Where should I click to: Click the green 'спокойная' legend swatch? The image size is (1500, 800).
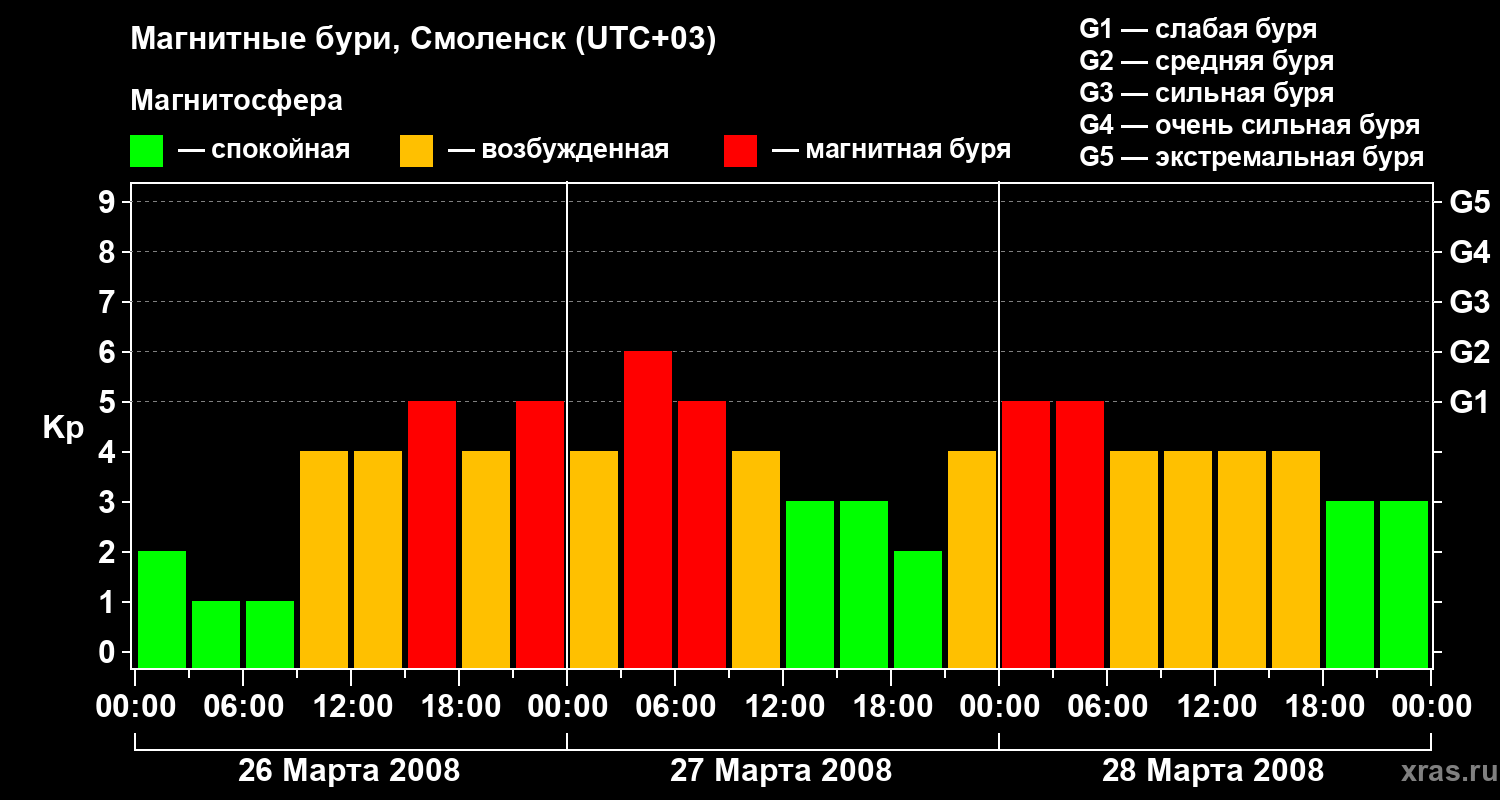(146, 151)
